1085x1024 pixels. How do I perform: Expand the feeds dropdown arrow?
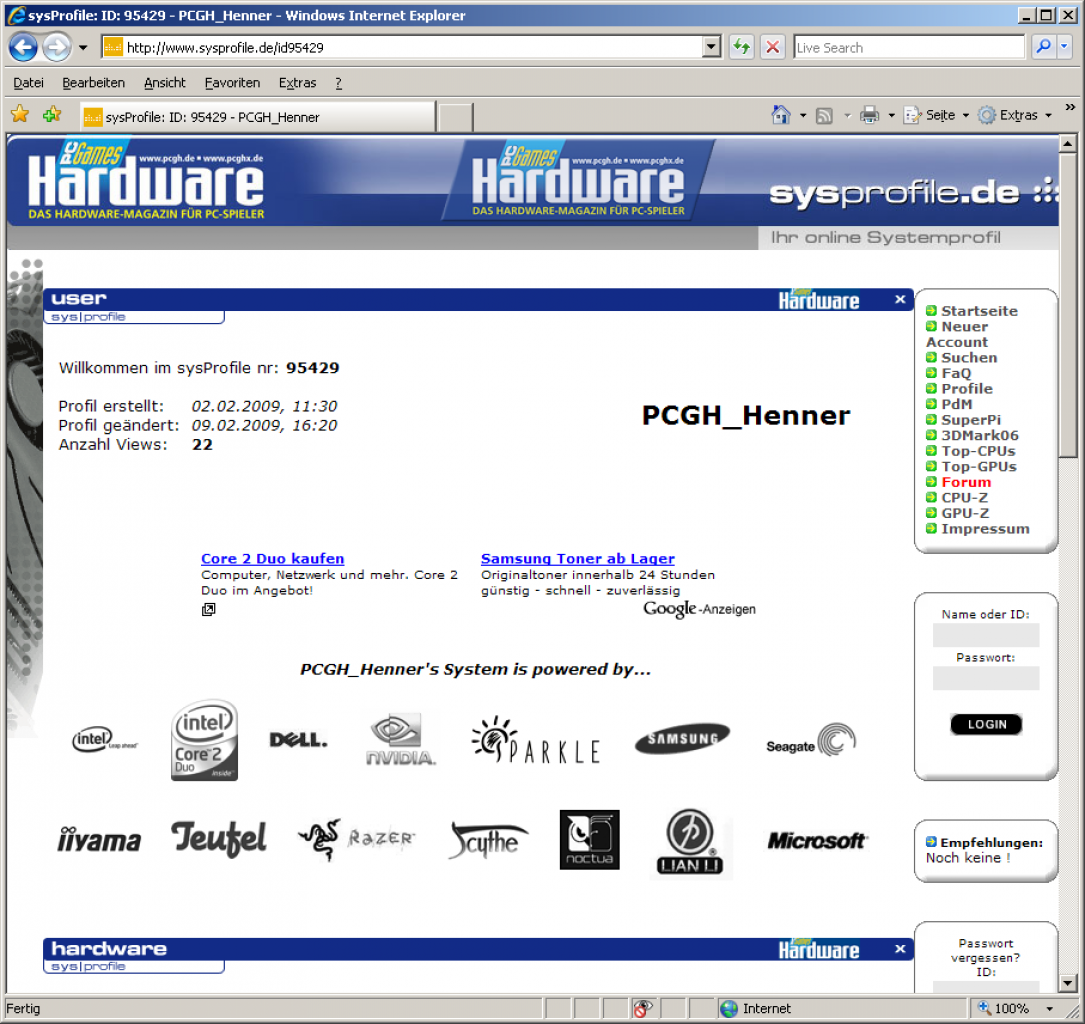pyautogui.click(x=847, y=116)
